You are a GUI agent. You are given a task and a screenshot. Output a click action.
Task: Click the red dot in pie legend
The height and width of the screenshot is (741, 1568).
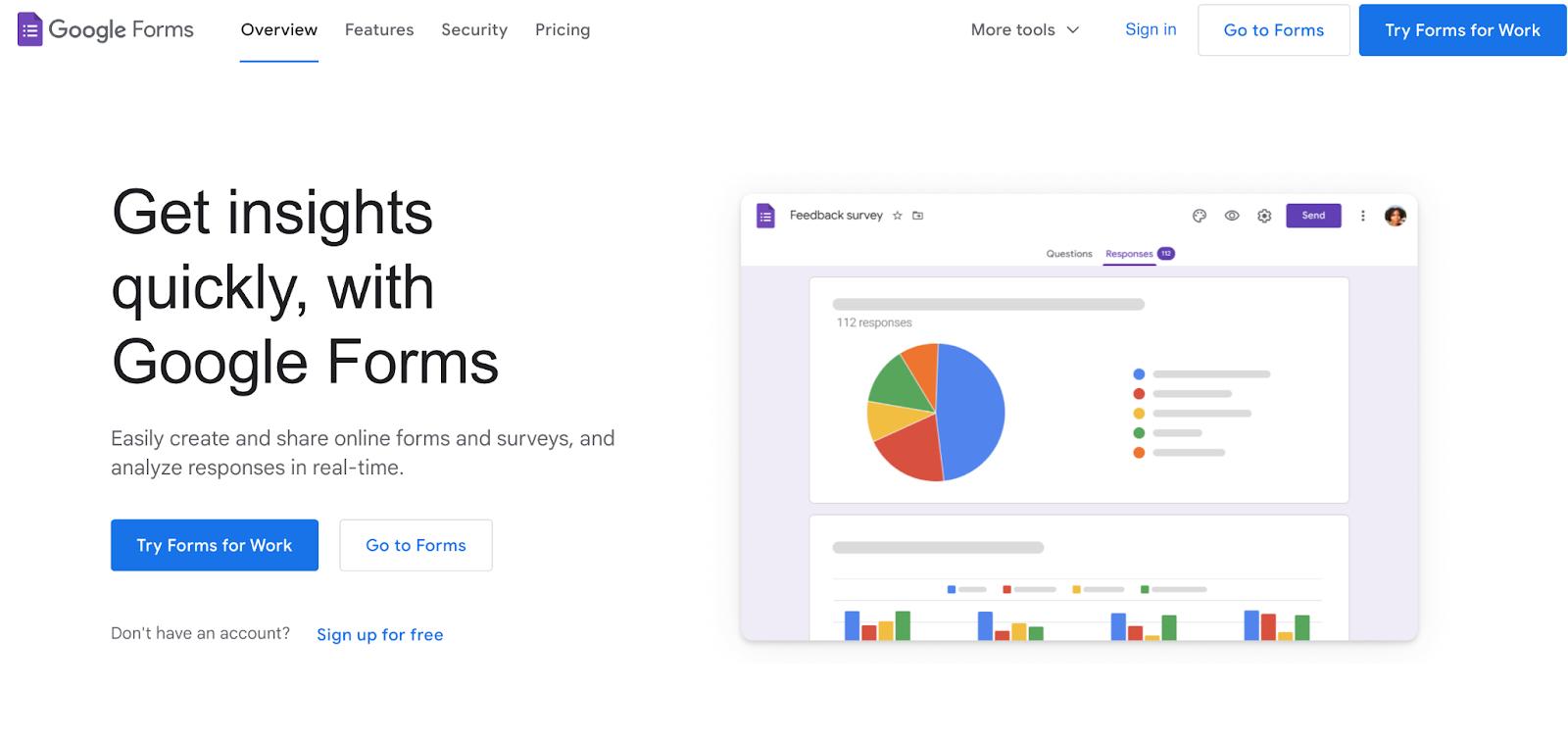click(x=1139, y=394)
